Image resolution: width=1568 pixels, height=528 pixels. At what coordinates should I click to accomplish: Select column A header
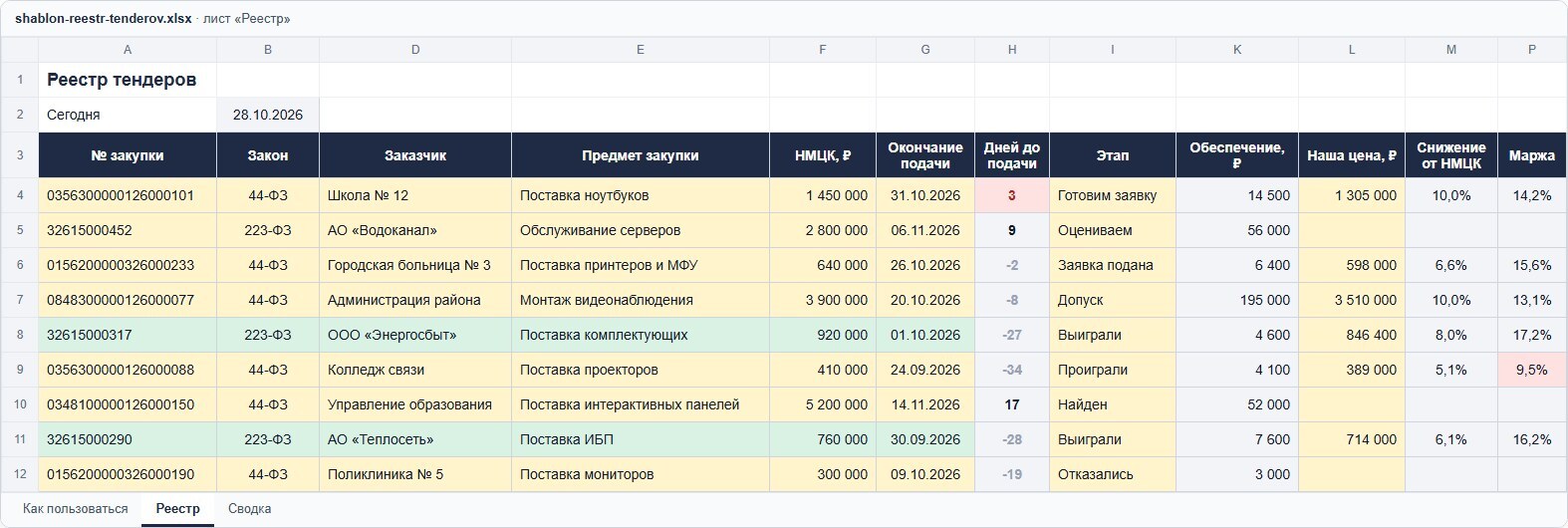point(128,50)
